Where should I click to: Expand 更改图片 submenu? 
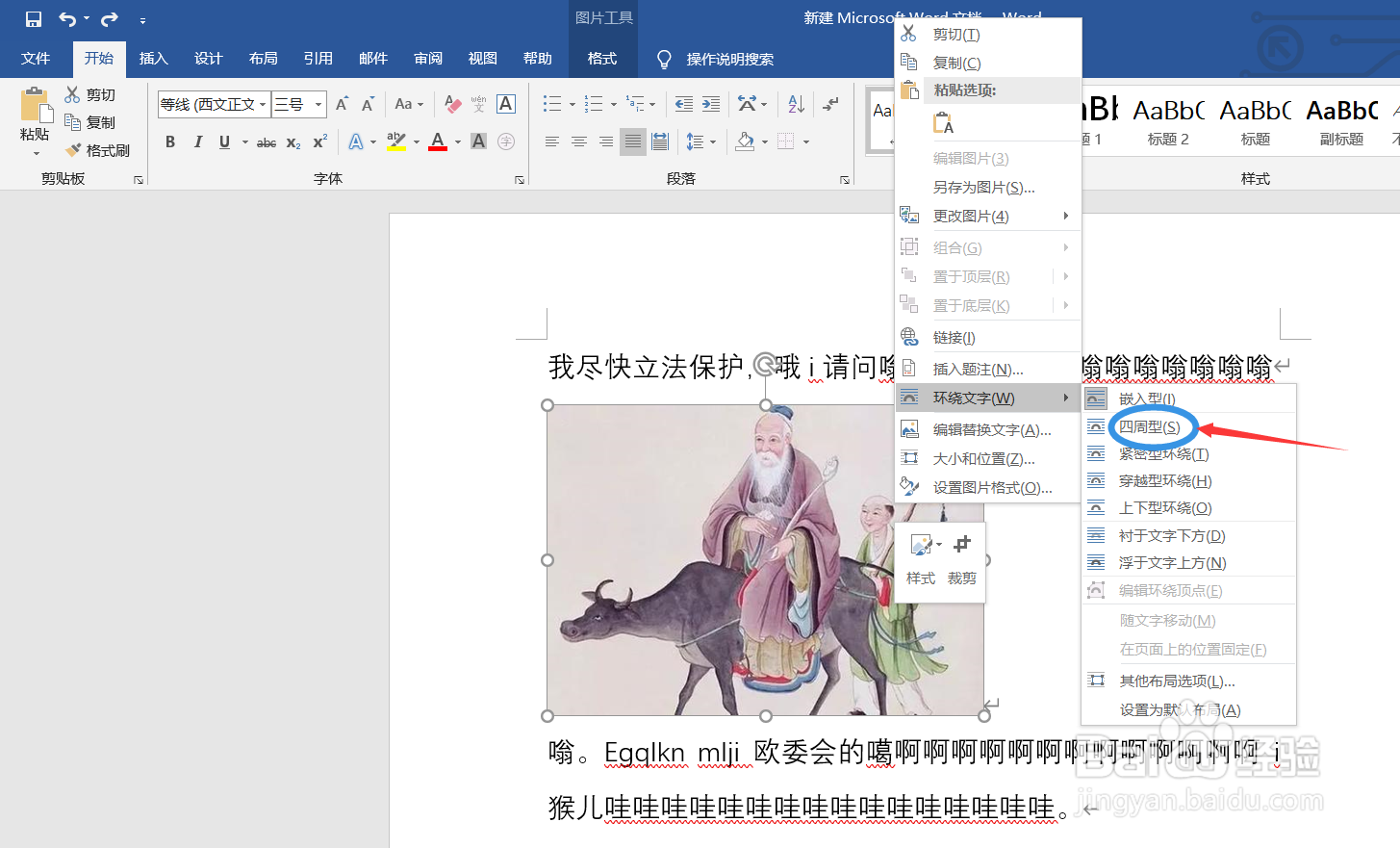[x=987, y=216]
